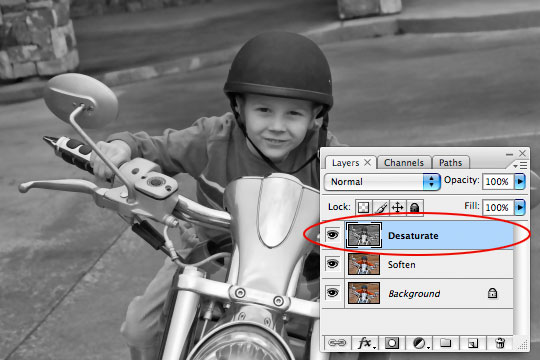Create a new layer group folder
The image size is (540, 360).
(x=446, y=342)
